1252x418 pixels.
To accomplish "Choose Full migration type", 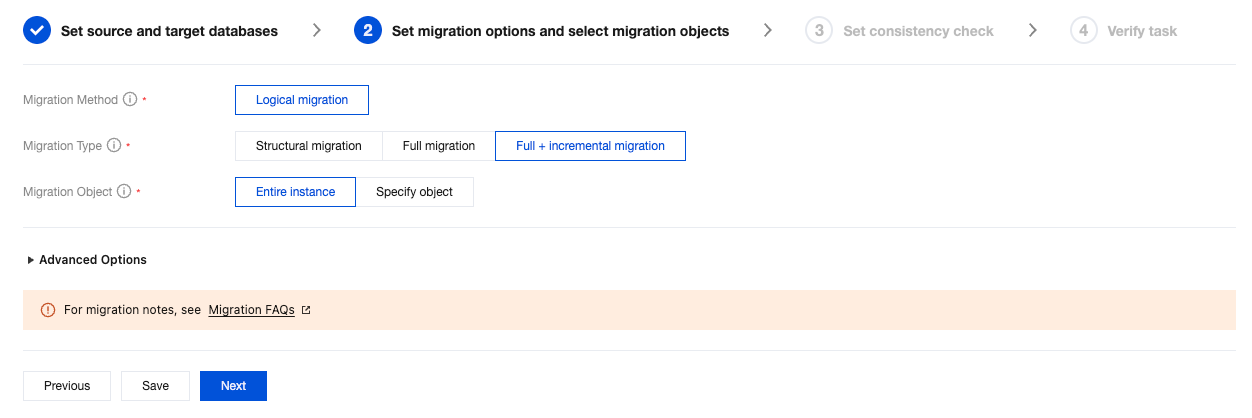I will (x=438, y=146).
